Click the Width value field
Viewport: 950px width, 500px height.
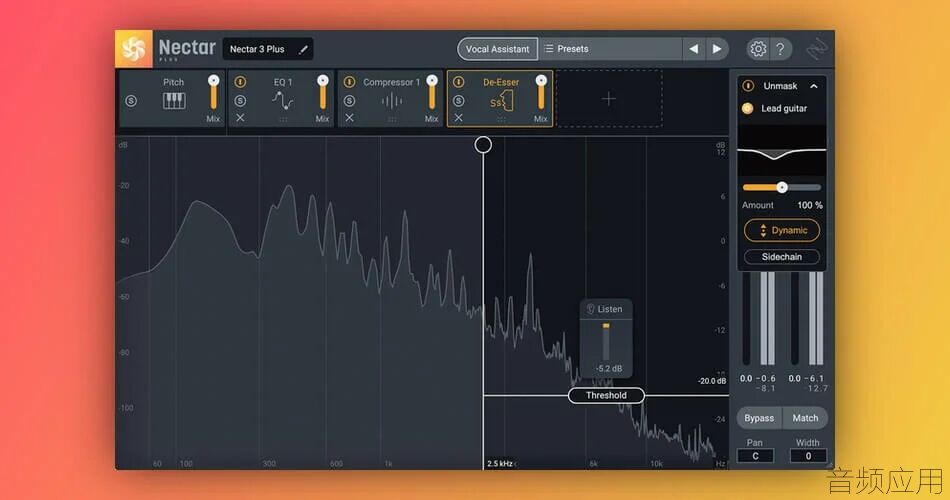coord(808,456)
